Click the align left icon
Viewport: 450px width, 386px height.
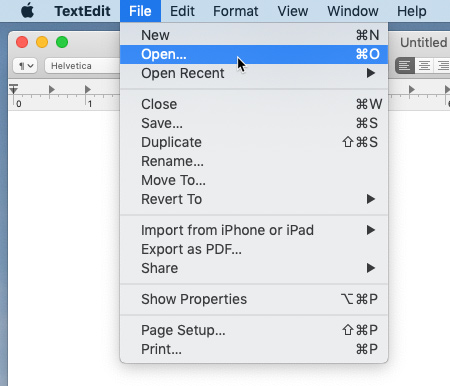tap(405, 65)
